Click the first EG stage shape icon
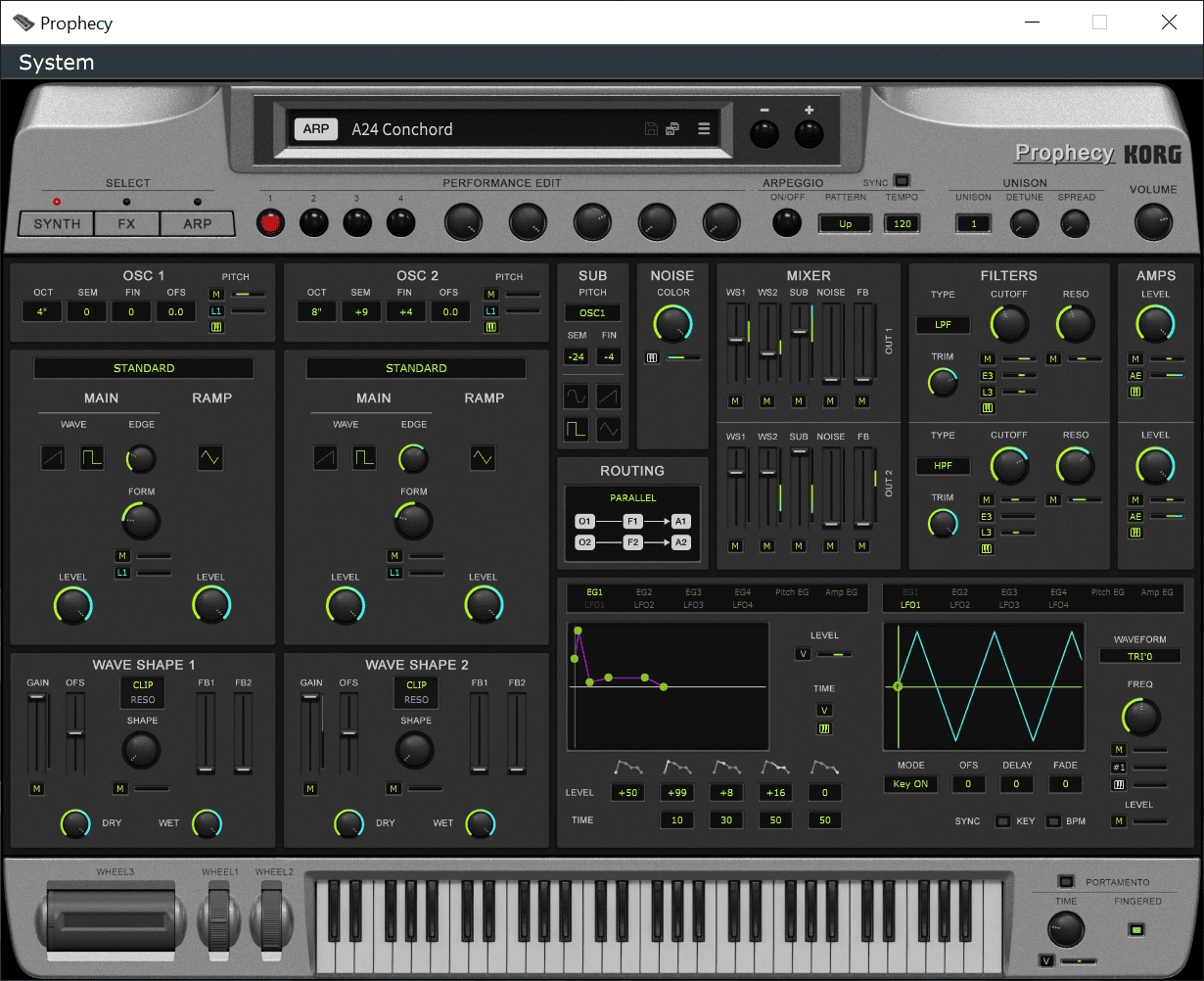 click(x=627, y=767)
